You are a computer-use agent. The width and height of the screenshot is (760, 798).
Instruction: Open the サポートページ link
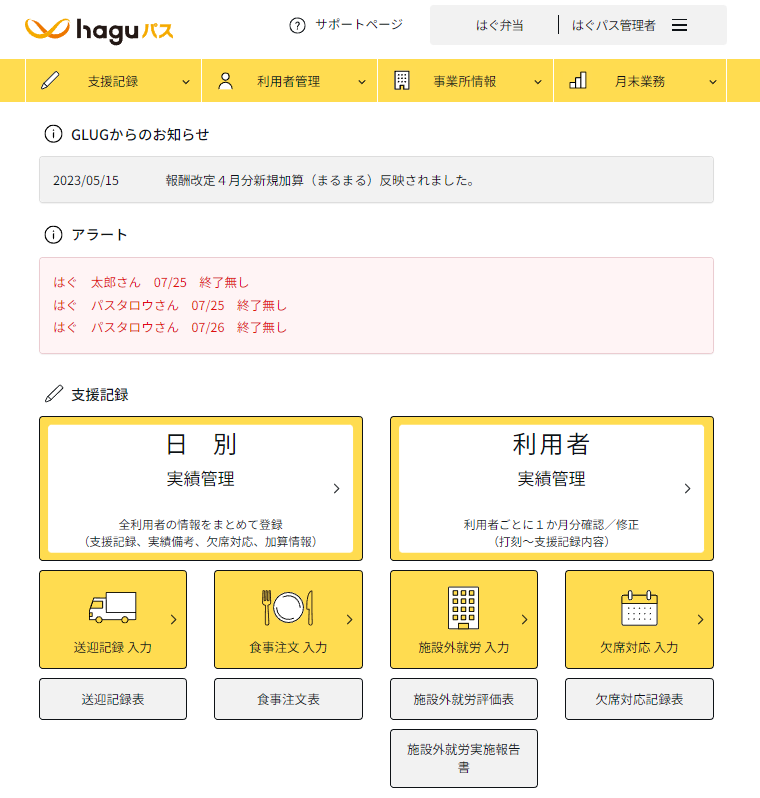coord(358,25)
